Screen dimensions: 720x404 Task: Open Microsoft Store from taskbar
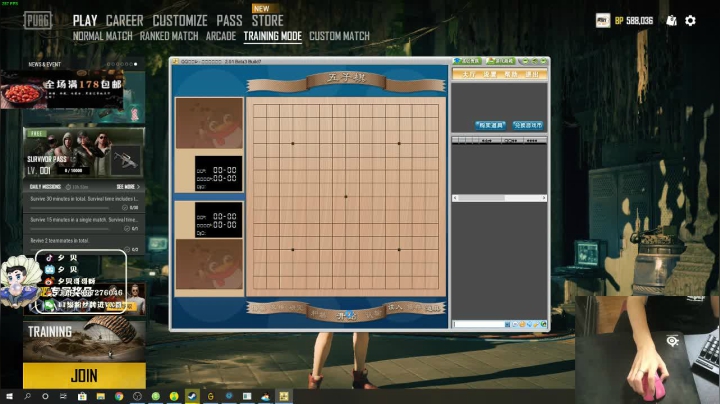pyautogui.click(x=82, y=396)
